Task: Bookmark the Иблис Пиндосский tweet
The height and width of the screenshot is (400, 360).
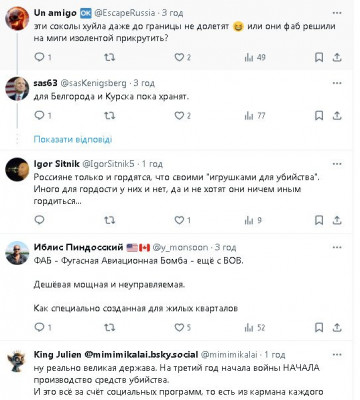Action: 319,328
